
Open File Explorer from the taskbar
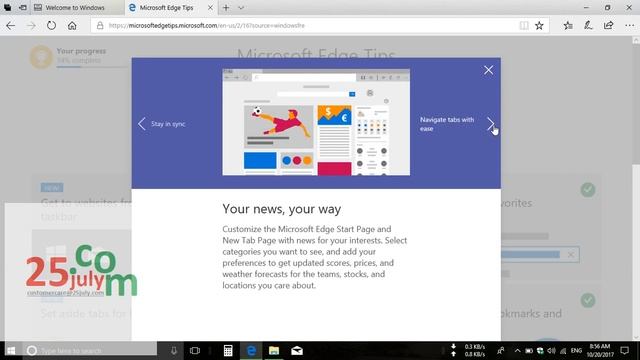(x=274, y=351)
